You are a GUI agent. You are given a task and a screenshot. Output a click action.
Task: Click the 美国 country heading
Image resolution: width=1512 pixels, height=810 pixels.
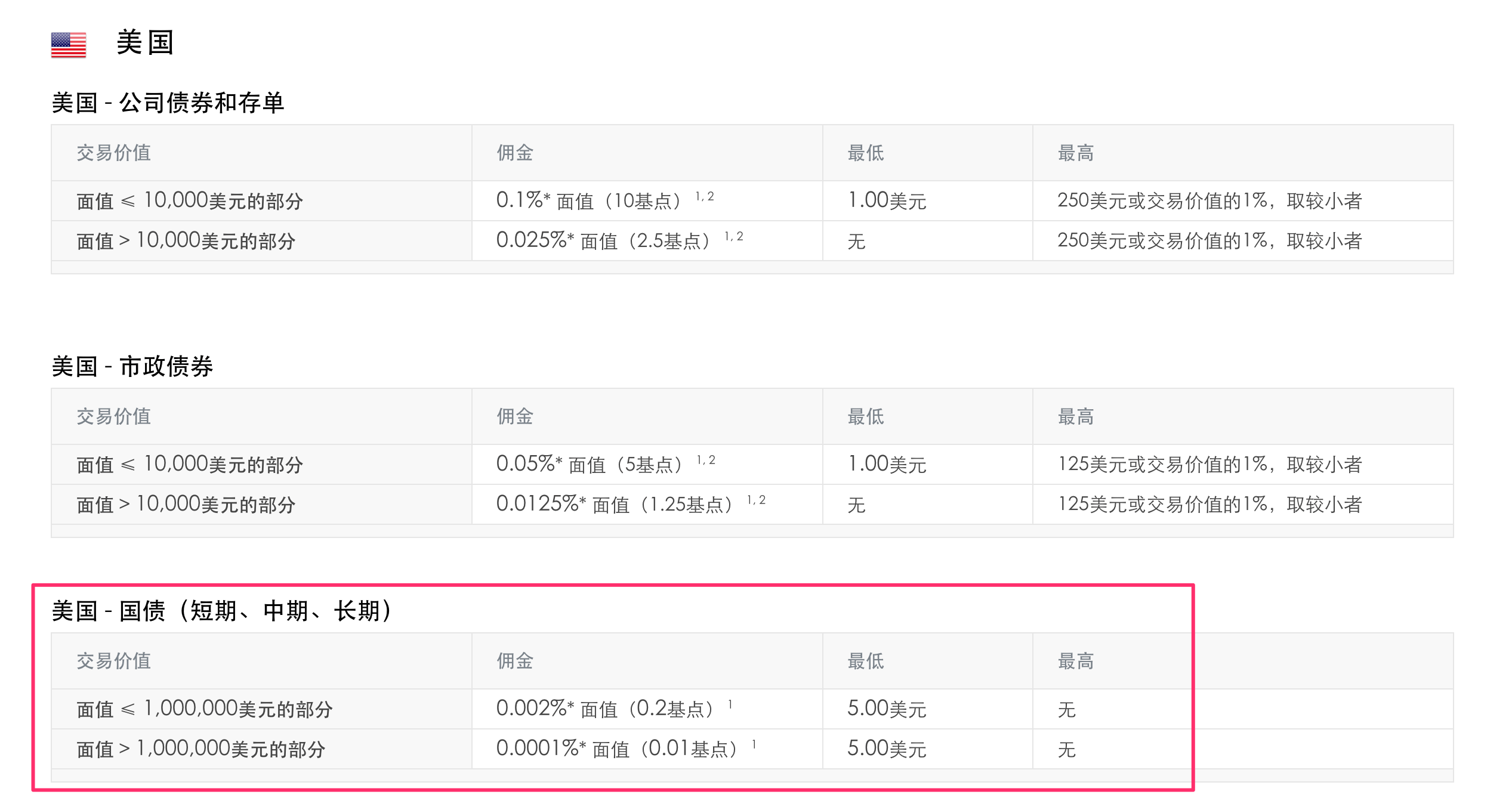(x=145, y=43)
